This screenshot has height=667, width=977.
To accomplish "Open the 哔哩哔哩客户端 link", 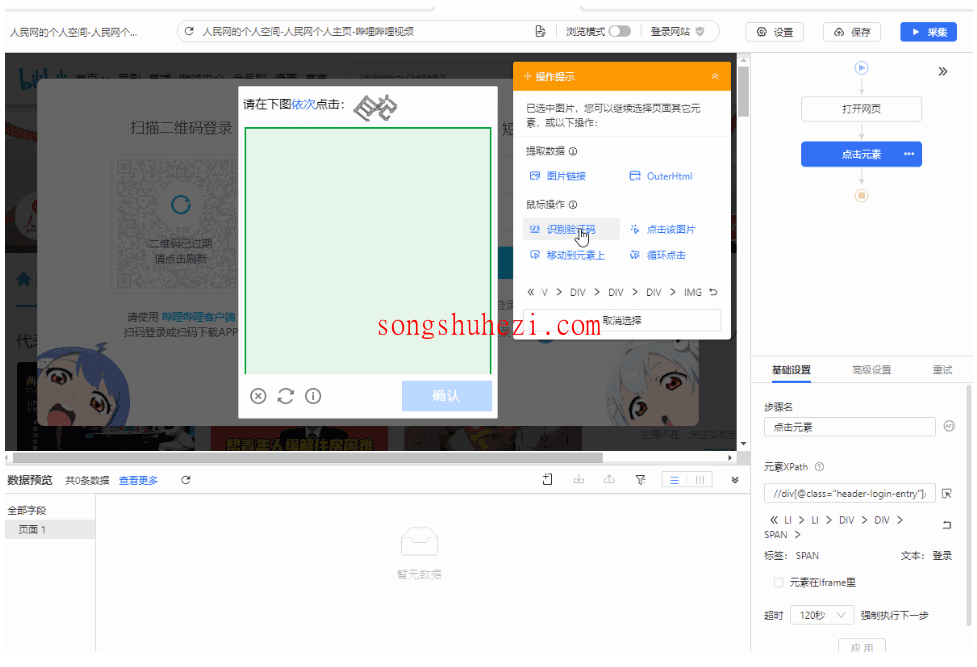I will click(x=198, y=317).
